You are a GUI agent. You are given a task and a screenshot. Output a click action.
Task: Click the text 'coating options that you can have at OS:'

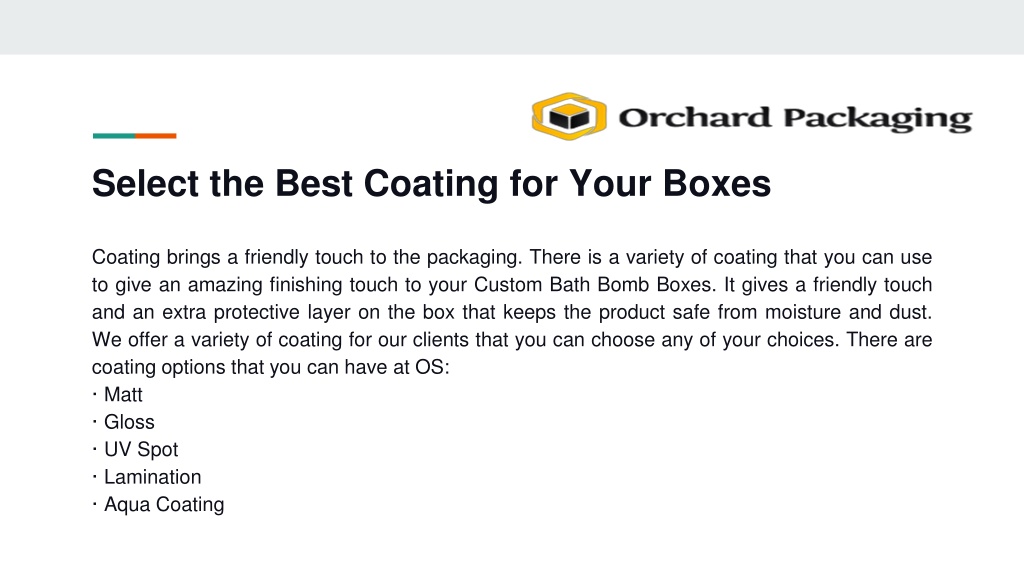click(x=270, y=367)
